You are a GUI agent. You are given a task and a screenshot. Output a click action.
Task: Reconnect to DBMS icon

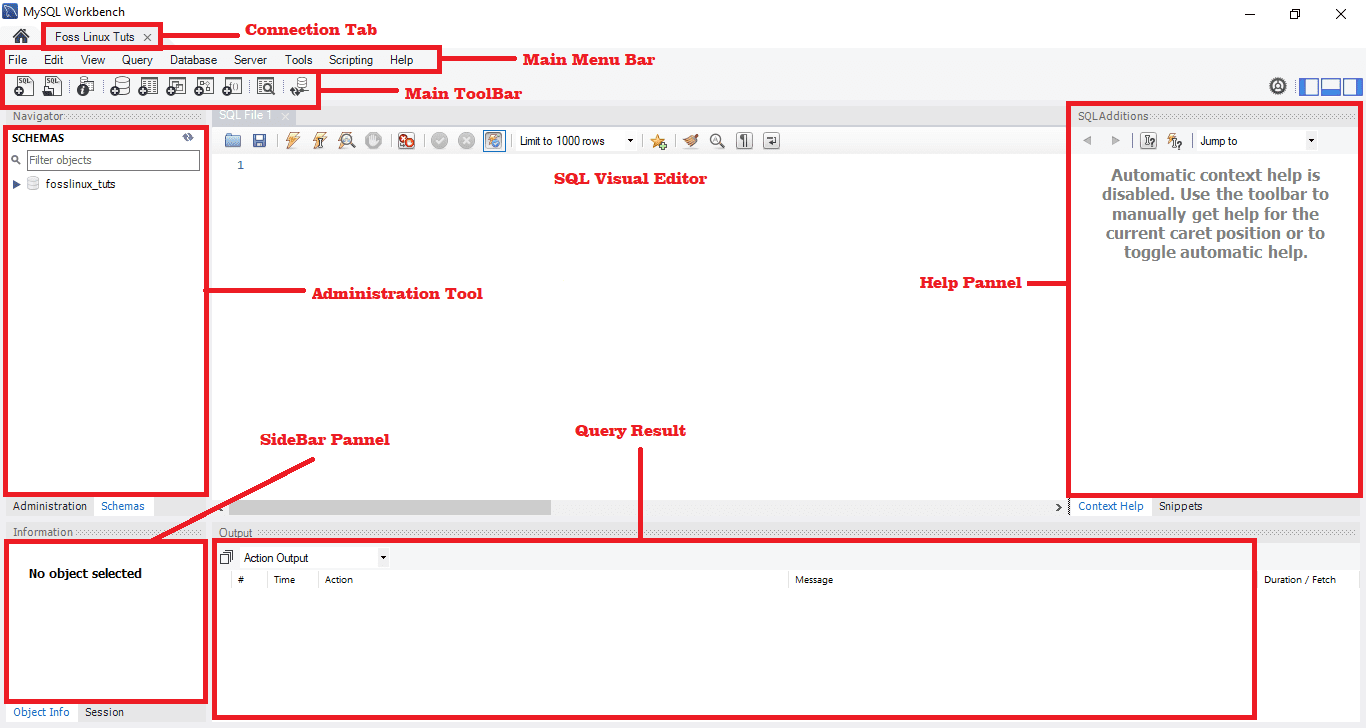click(299, 88)
